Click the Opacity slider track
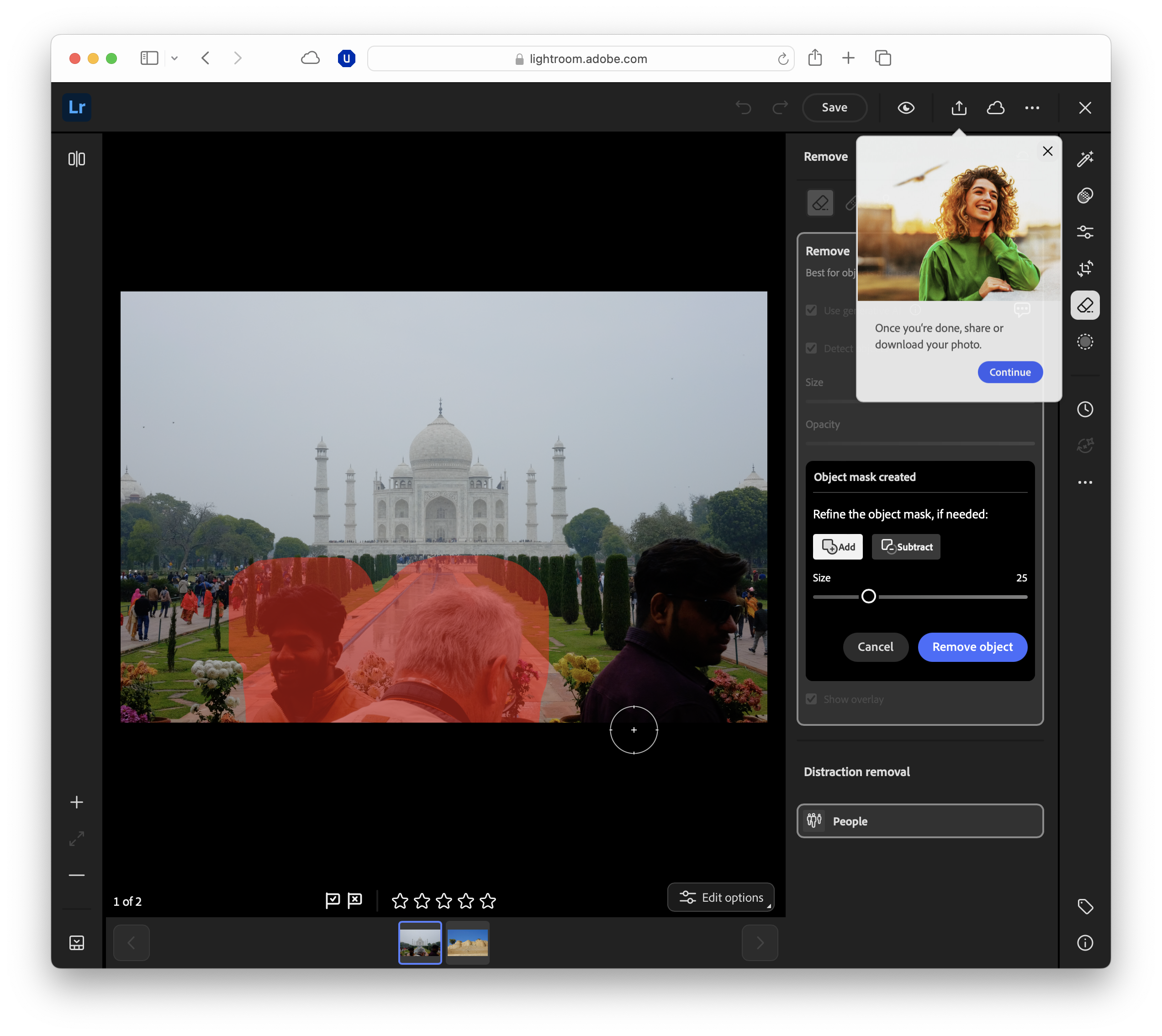 [919, 444]
